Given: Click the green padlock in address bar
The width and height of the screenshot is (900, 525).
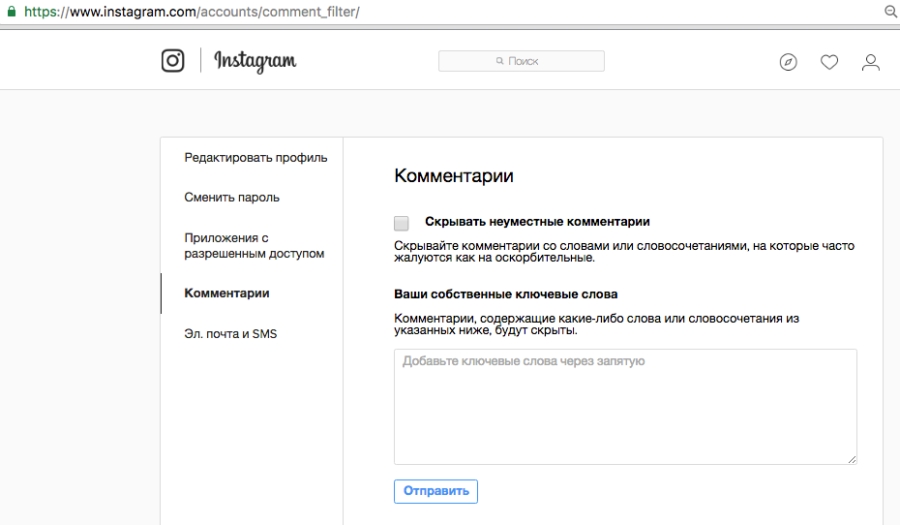Looking at the screenshot, I should tap(11, 11).
